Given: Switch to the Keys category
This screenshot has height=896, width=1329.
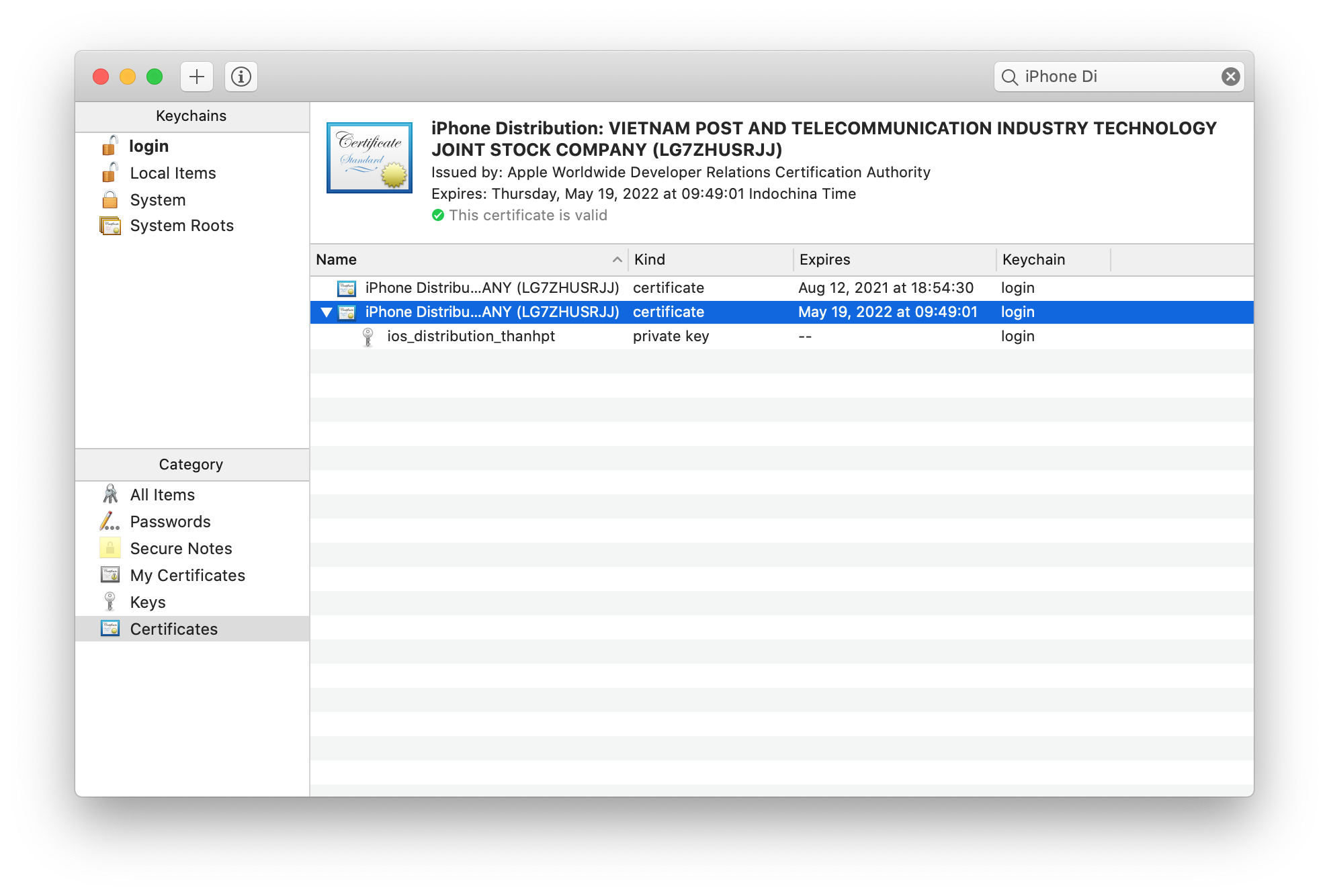Looking at the screenshot, I should (148, 602).
